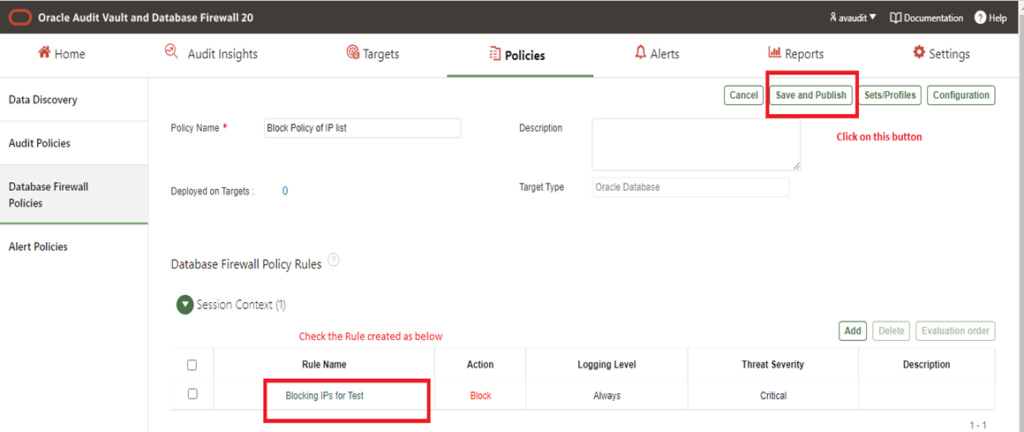Toggle the select-all rules header checkbox
Image resolution: width=1024 pixels, height=432 pixels.
pos(192,365)
